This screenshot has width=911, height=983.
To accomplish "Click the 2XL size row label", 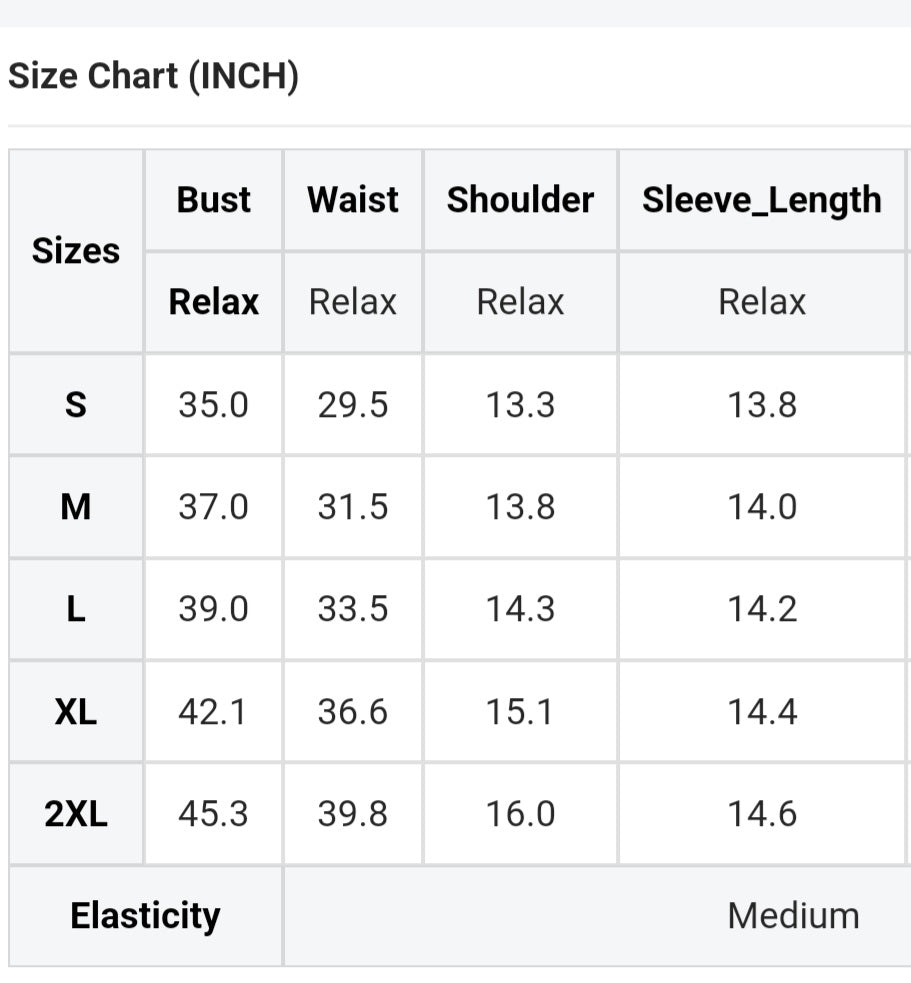I will tap(76, 814).
